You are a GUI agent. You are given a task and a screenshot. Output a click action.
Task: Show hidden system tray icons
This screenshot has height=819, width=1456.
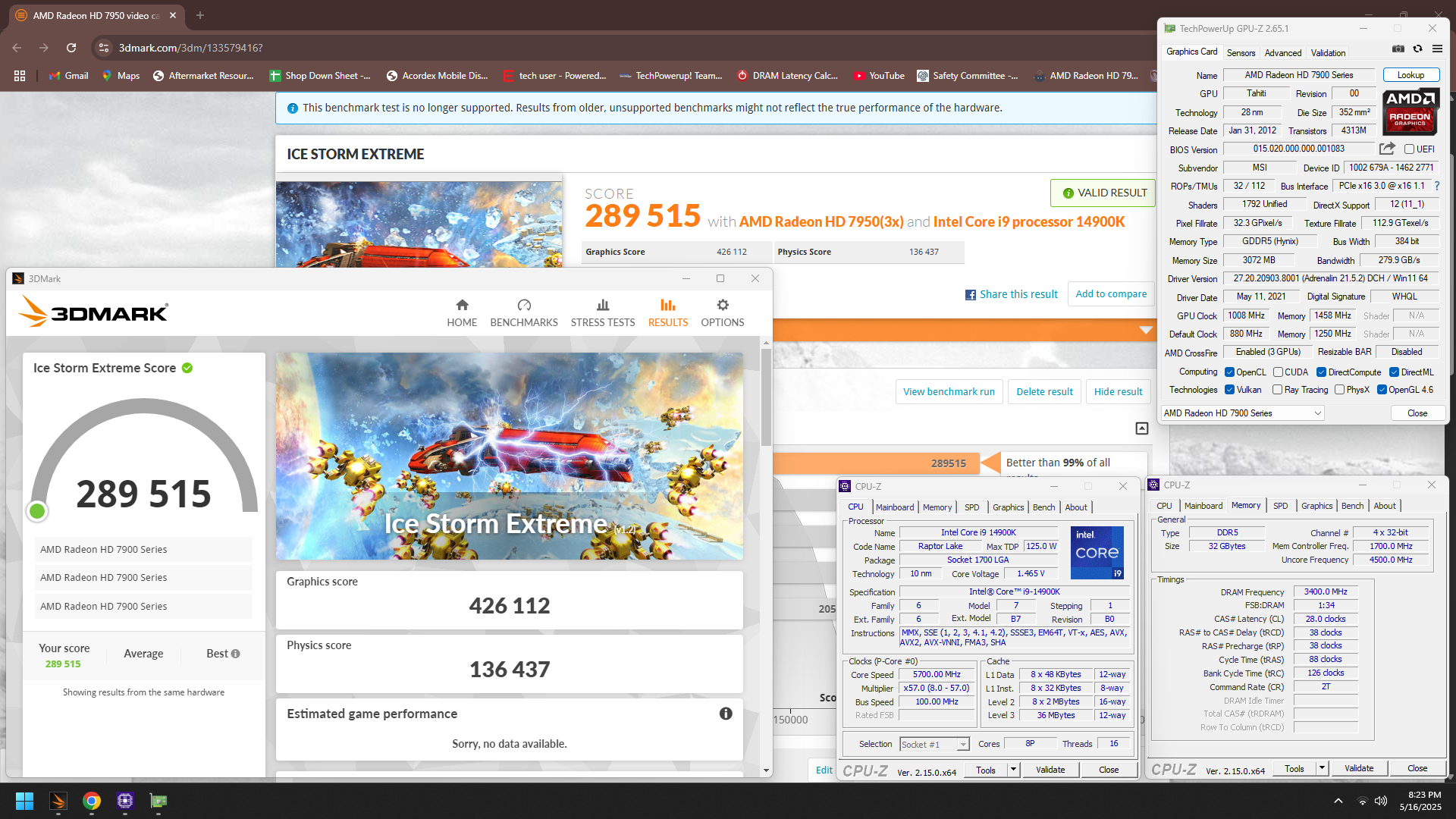tap(1338, 801)
